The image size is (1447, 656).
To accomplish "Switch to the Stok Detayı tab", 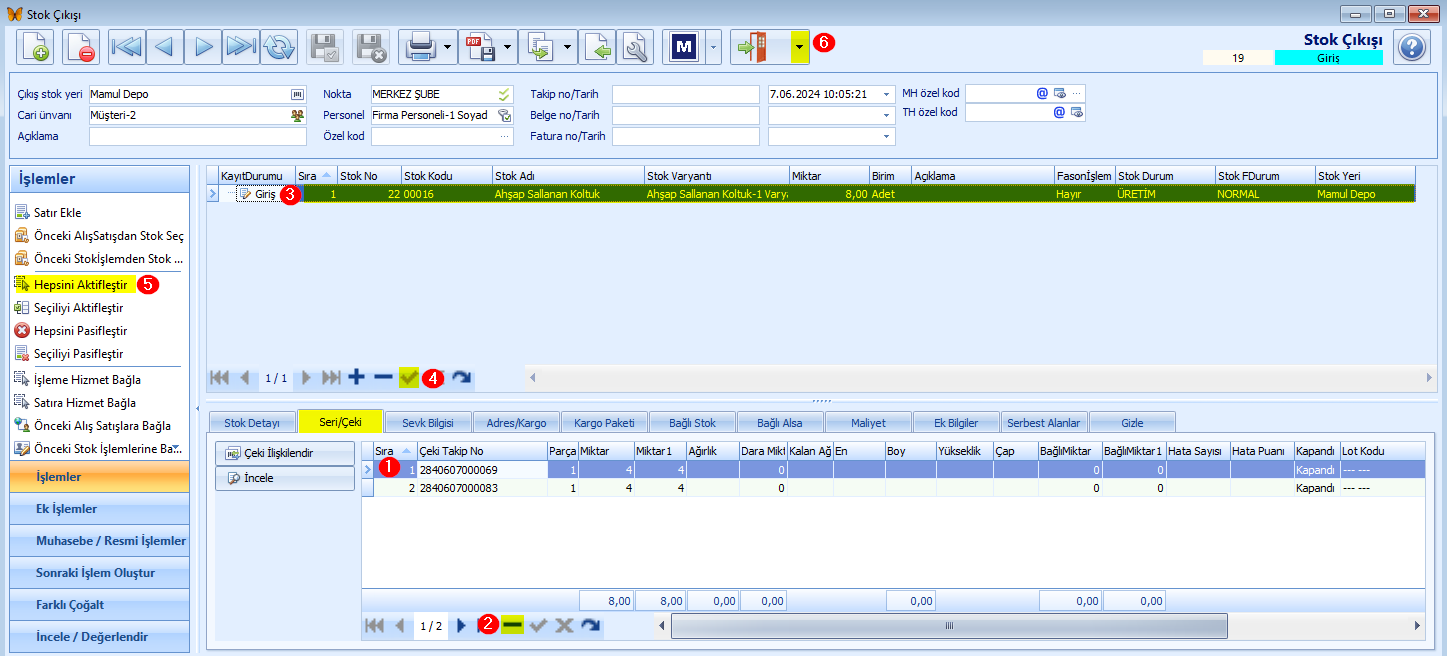I will pyautogui.click(x=251, y=422).
